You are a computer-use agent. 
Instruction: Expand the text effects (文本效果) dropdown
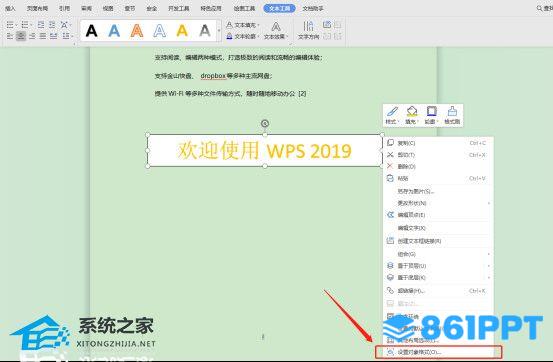pos(276,30)
